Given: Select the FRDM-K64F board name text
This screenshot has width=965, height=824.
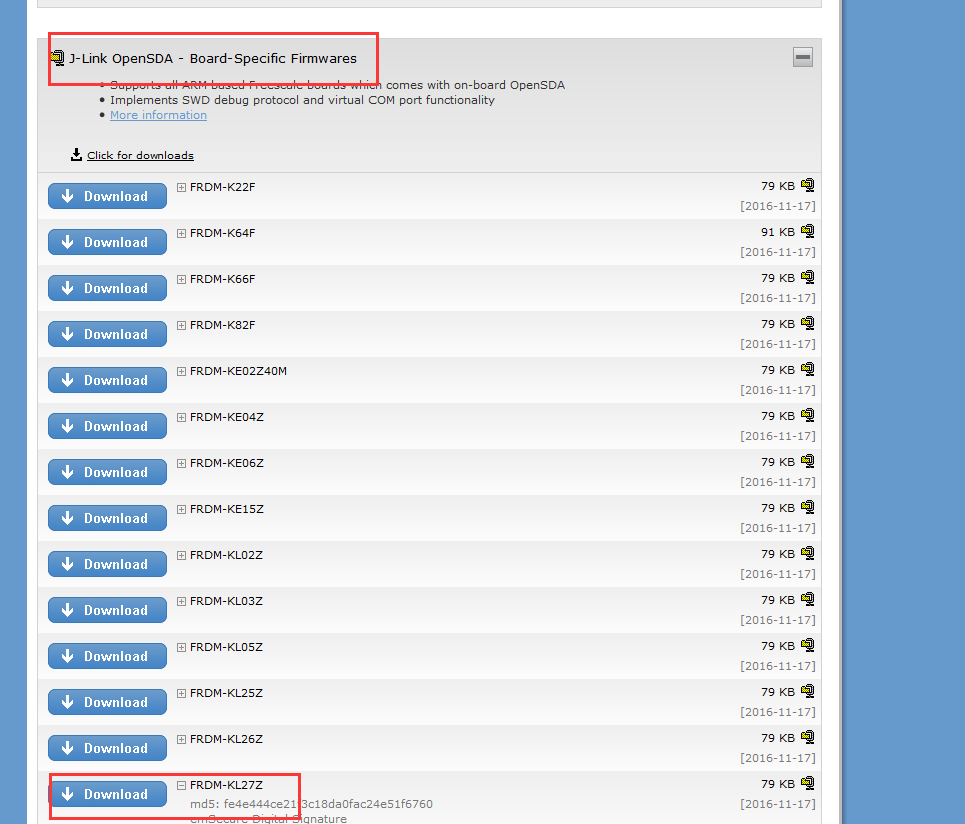Looking at the screenshot, I should pyautogui.click(x=222, y=233).
